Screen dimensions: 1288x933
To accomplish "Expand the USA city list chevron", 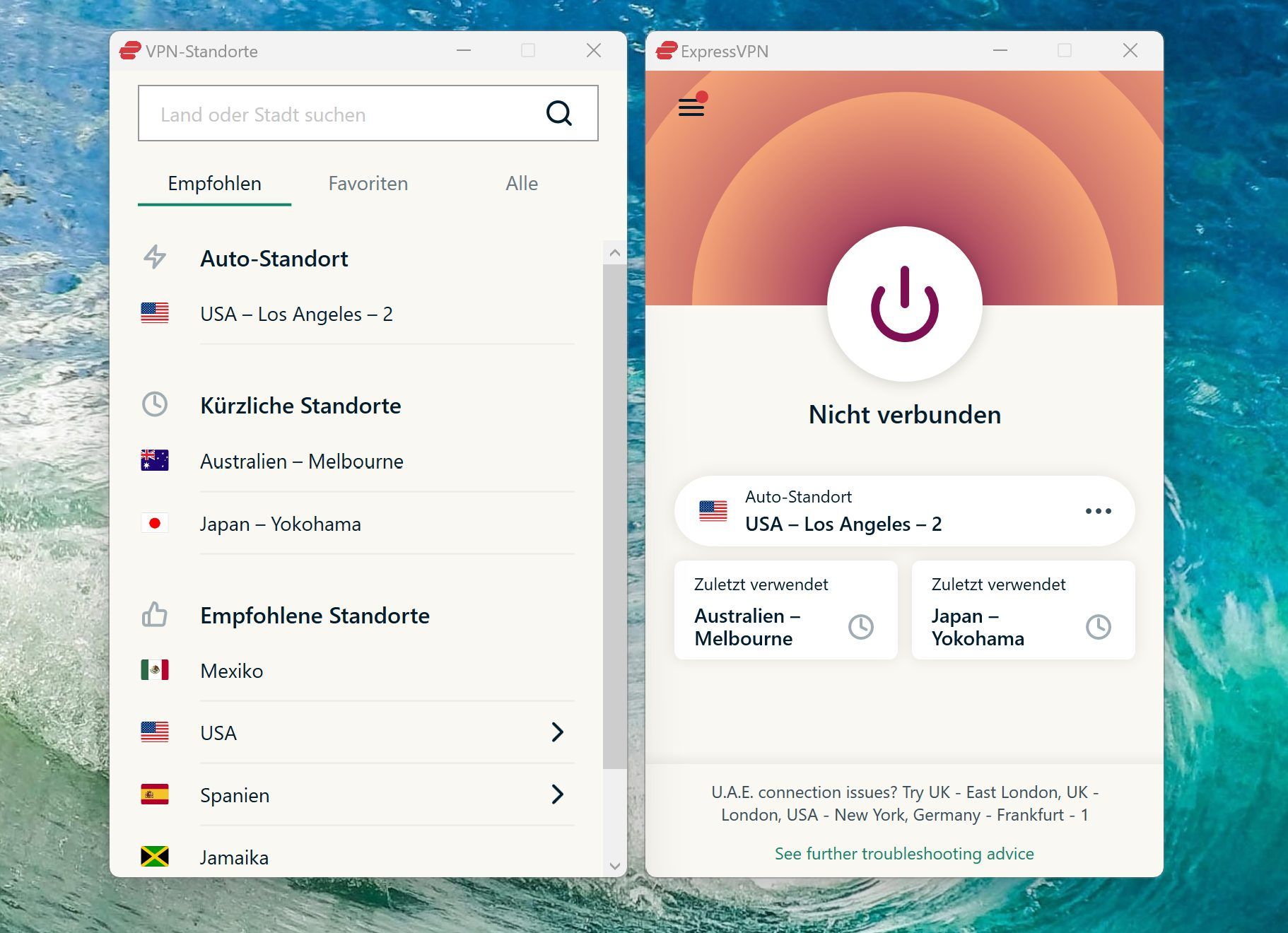I will click(557, 732).
